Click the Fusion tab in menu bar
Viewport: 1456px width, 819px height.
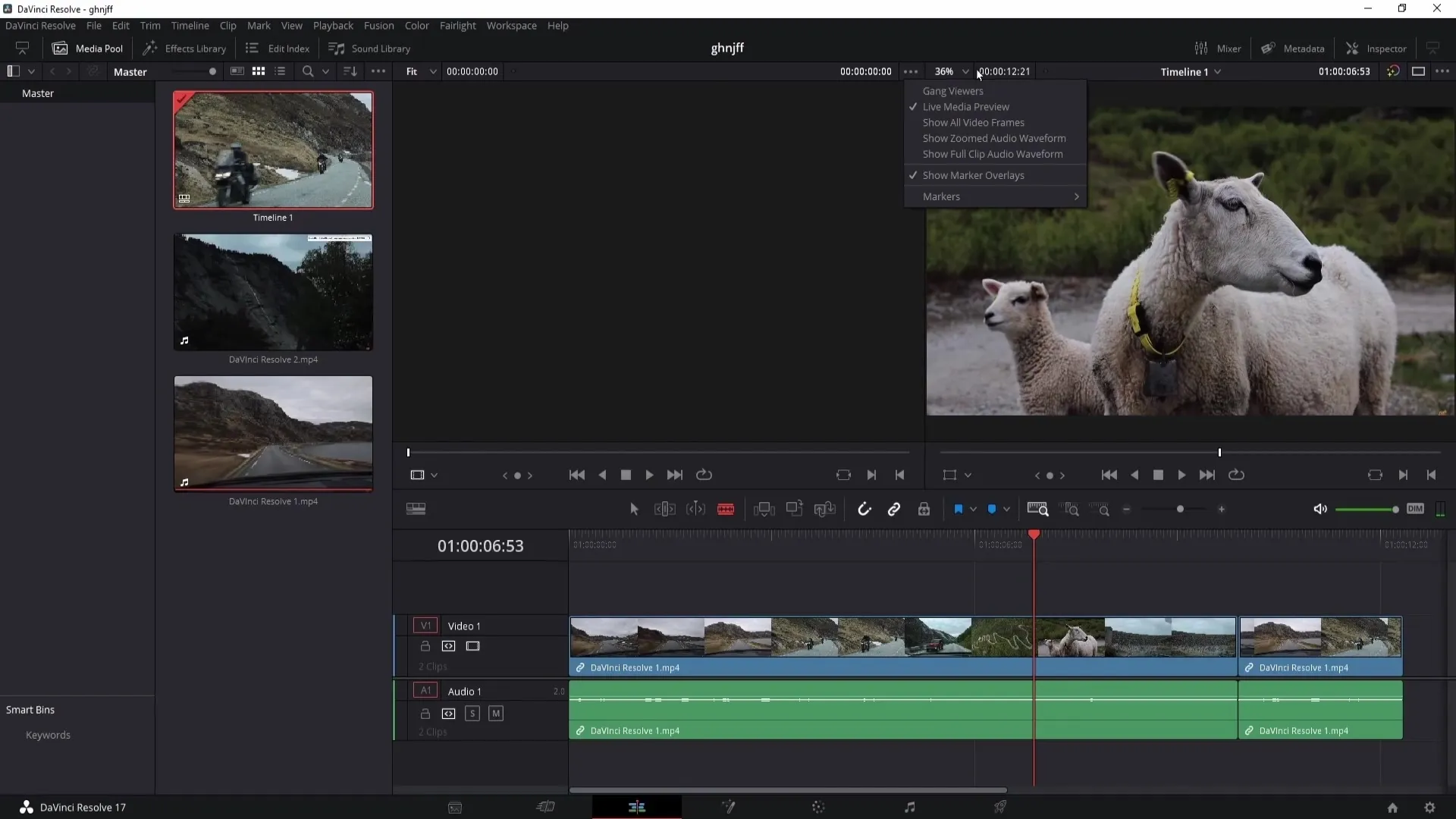(379, 25)
